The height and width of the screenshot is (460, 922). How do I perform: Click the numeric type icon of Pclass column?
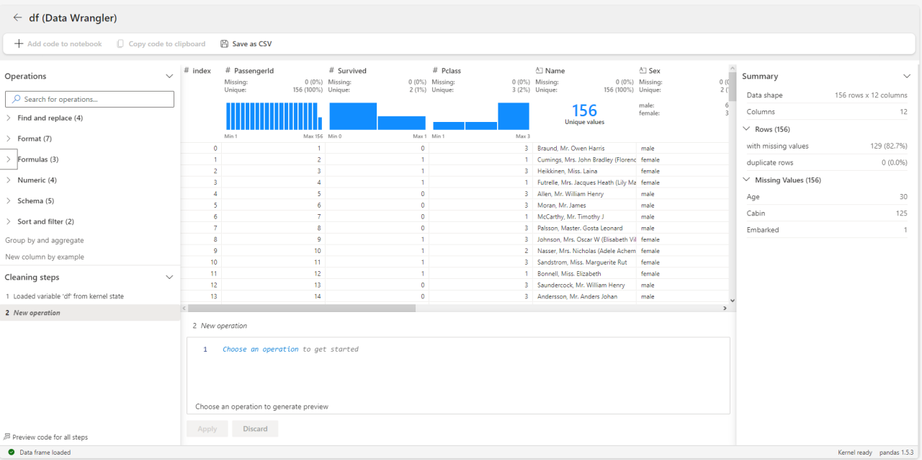coord(435,71)
